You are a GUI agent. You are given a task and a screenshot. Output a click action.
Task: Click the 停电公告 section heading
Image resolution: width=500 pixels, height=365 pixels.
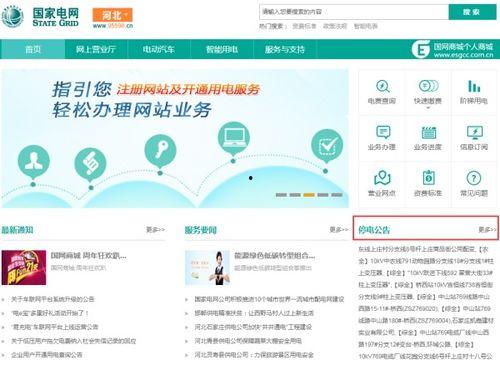coord(374,229)
